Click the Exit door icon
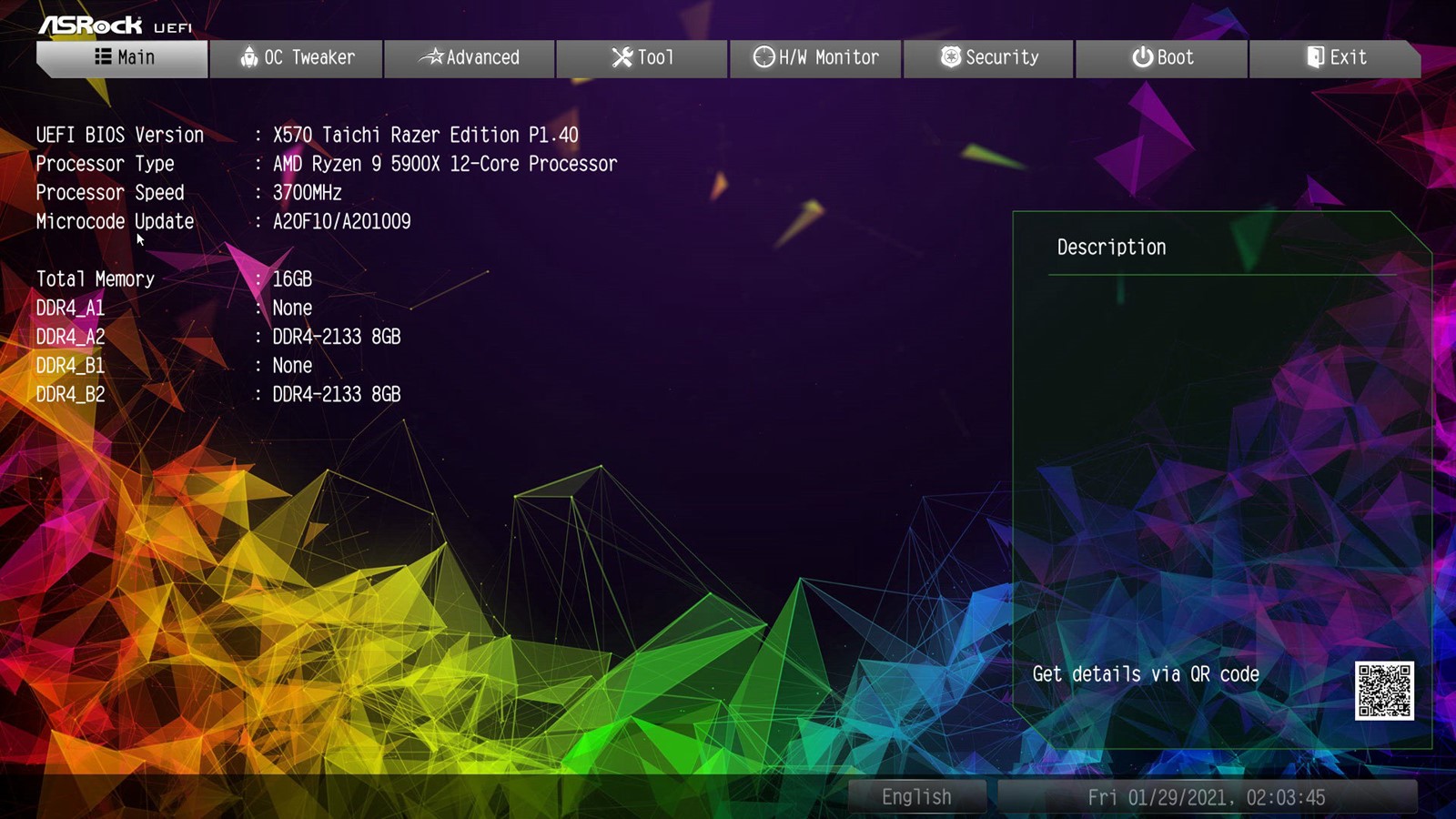The height and width of the screenshot is (819, 1456). [1315, 57]
